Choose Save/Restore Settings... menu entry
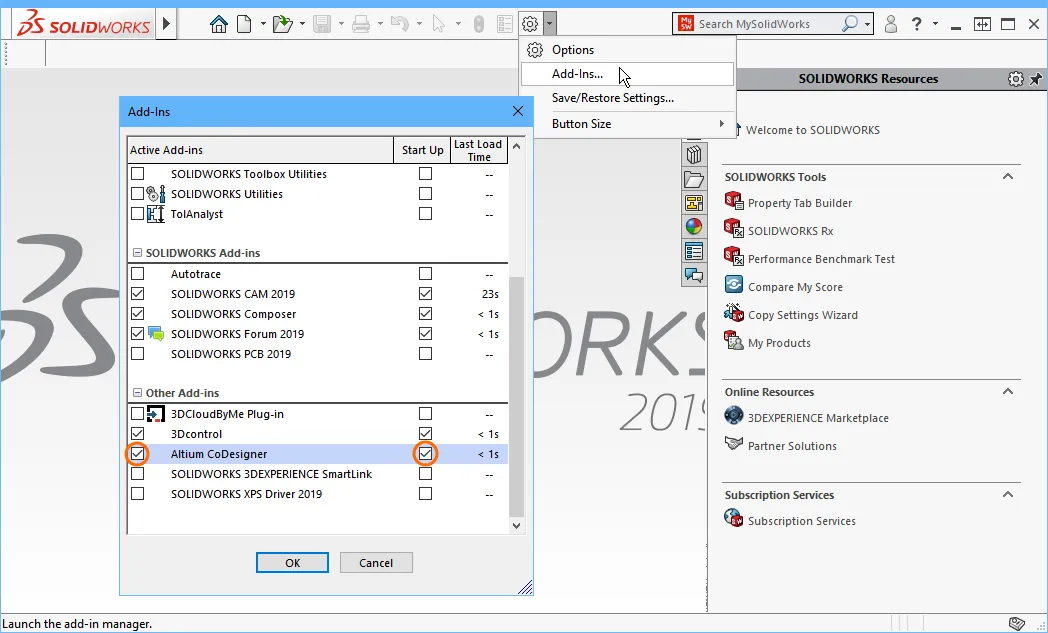This screenshot has height=633, width=1048. (612, 98)
